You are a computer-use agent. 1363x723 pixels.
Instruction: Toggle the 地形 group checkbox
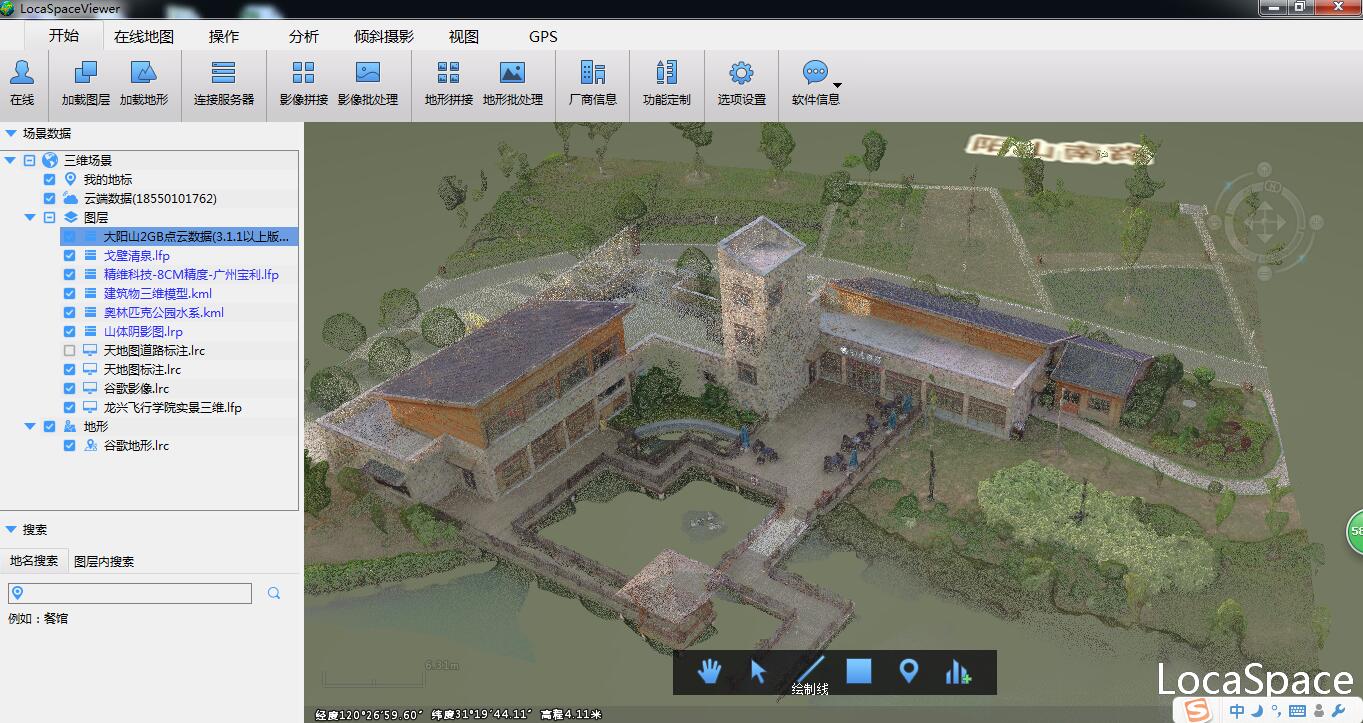coord(49,426)
